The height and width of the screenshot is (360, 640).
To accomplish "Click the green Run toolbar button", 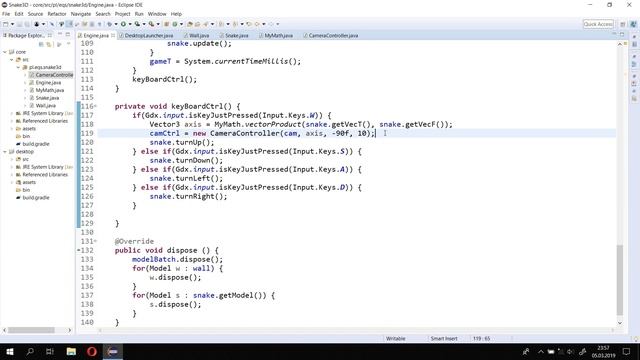I will [x=123, y=24].
